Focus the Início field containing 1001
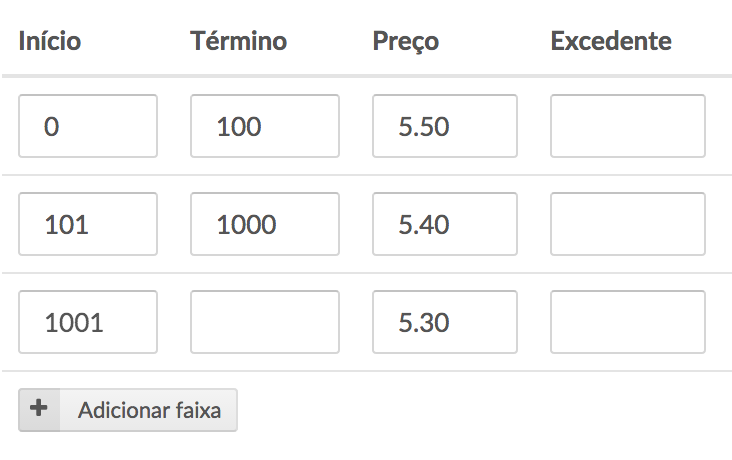Screen dimensions: 732x460 88,322
